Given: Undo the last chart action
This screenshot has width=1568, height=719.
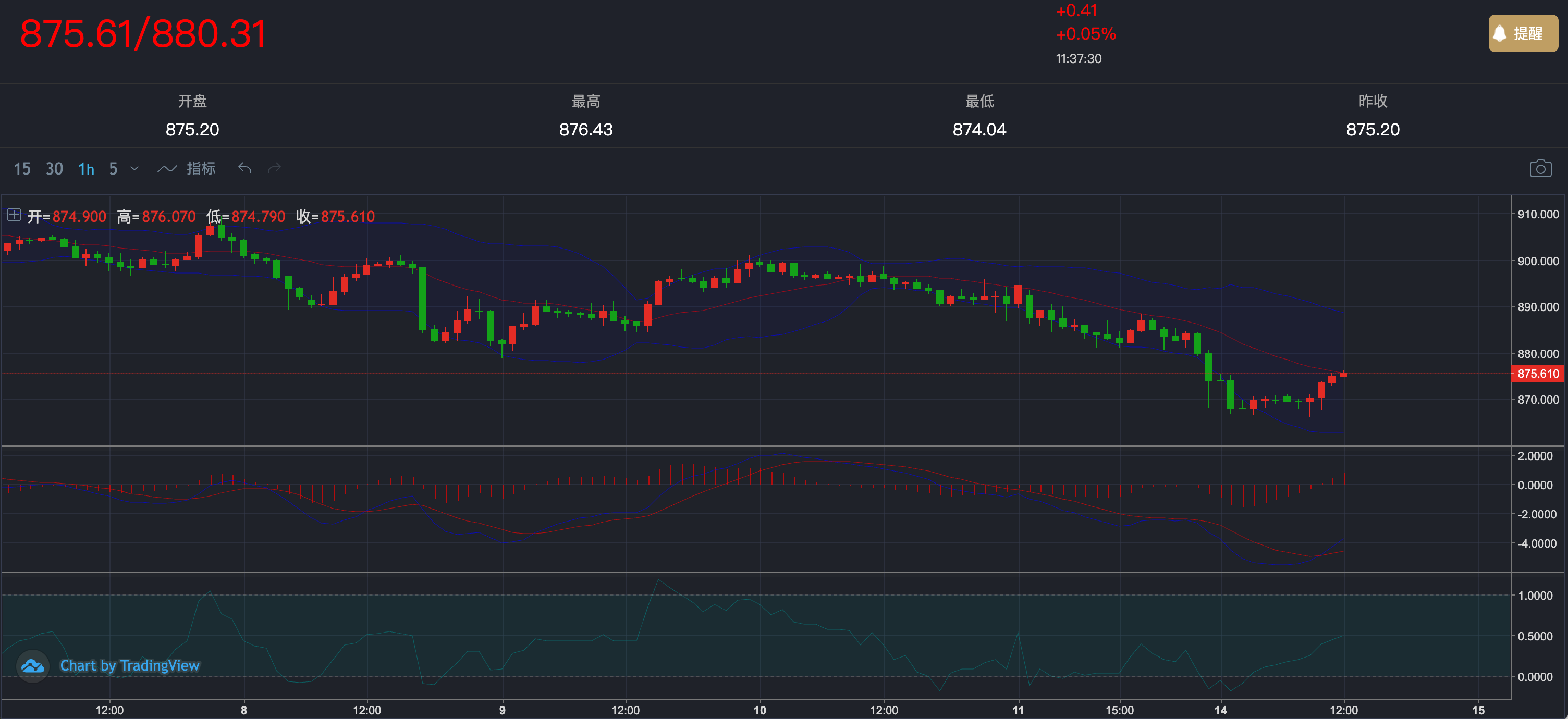Looking at the screenshot, I should pyautogui.click(x=244, y=168).
